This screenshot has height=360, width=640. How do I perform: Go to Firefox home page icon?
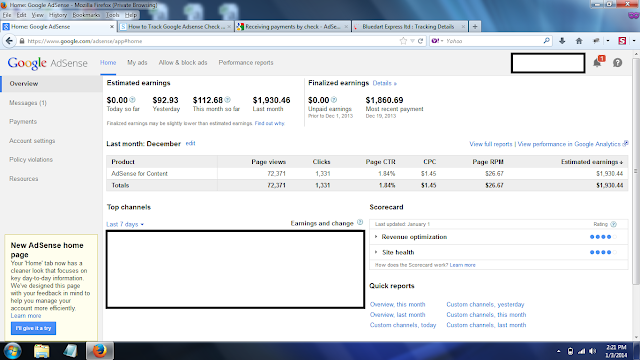(x=579, y=41)
